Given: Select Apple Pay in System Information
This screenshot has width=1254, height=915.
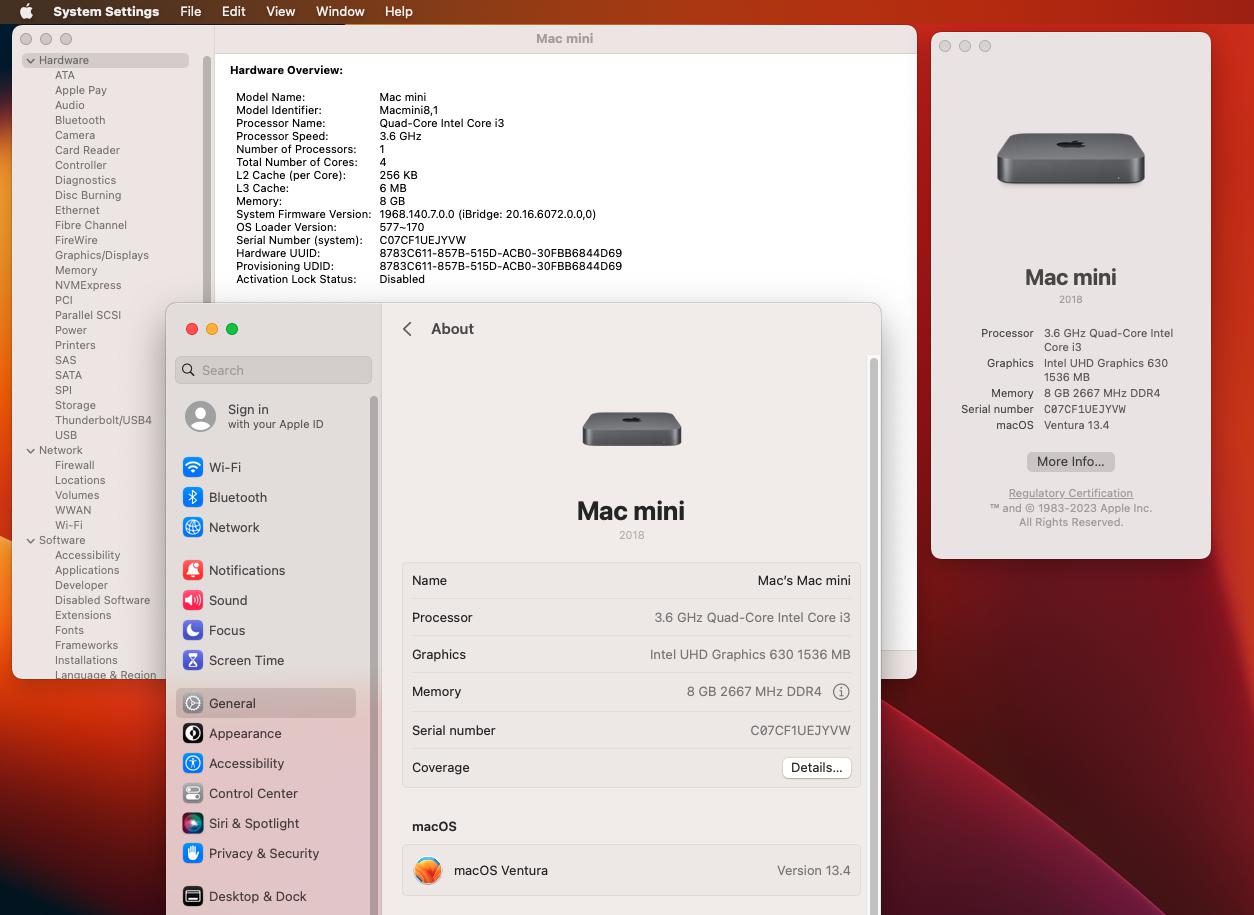Looking at the screenshot, I should [x=81, y=90].
